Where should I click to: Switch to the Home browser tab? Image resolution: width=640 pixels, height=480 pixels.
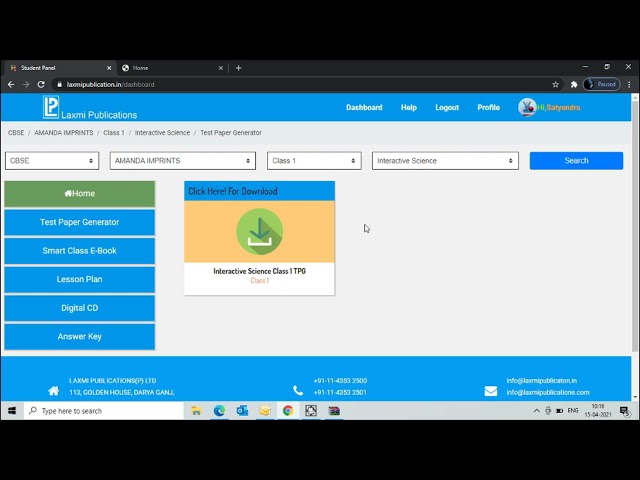coord(171,68)
